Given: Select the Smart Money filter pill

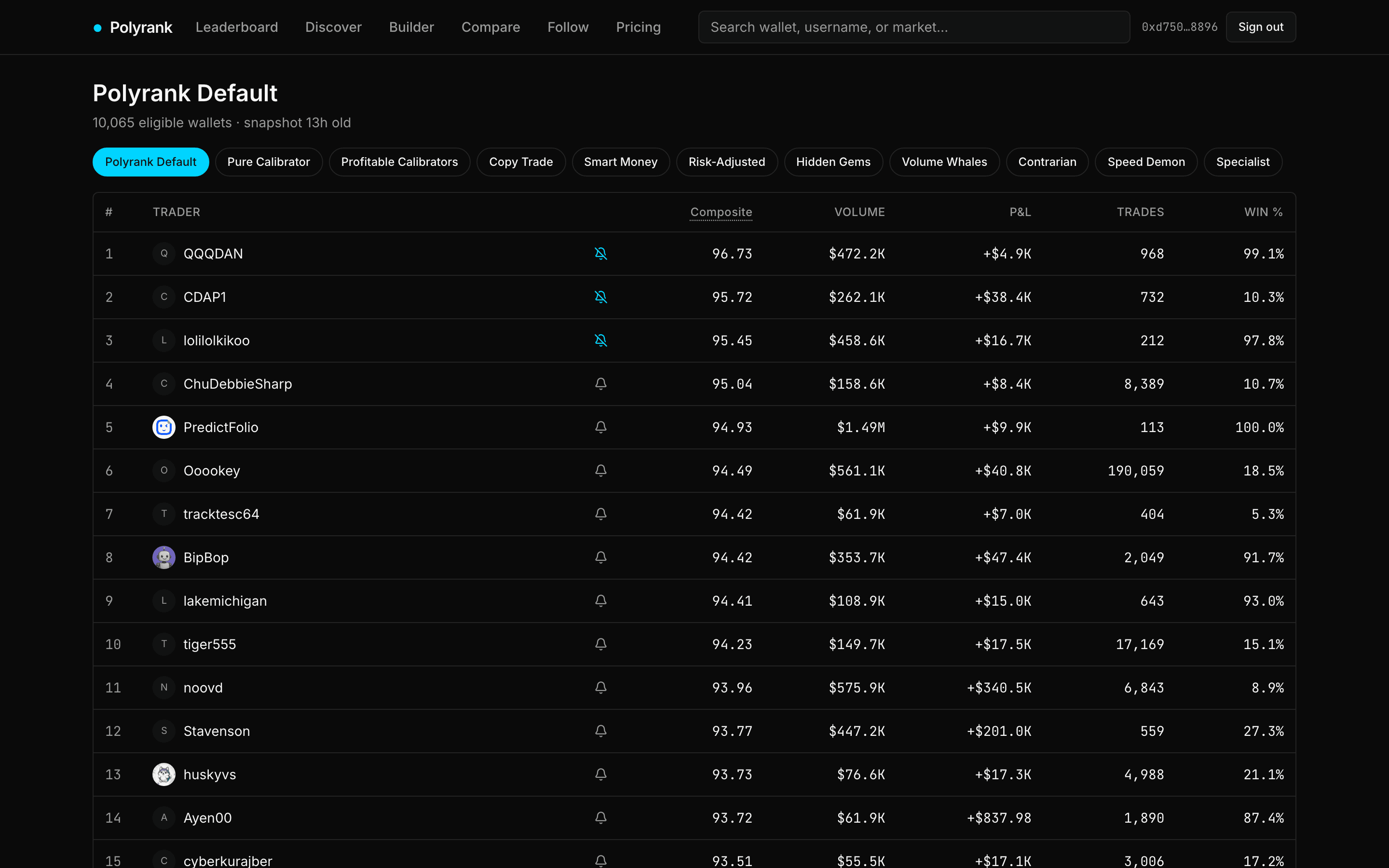Looking at the screenshot, I should tap(620, 162).
